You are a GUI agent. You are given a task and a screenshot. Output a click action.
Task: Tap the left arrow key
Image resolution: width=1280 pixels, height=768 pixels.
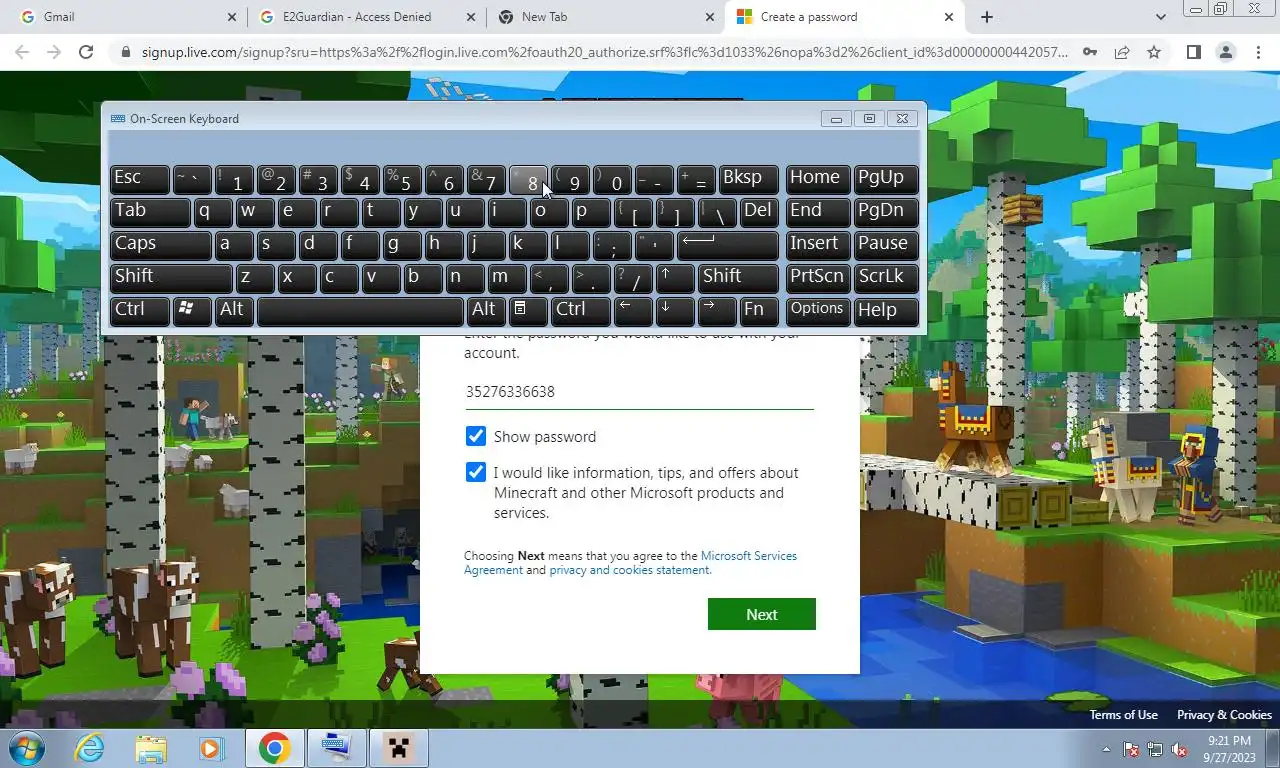pyautogui.click(x=634, y=311)
